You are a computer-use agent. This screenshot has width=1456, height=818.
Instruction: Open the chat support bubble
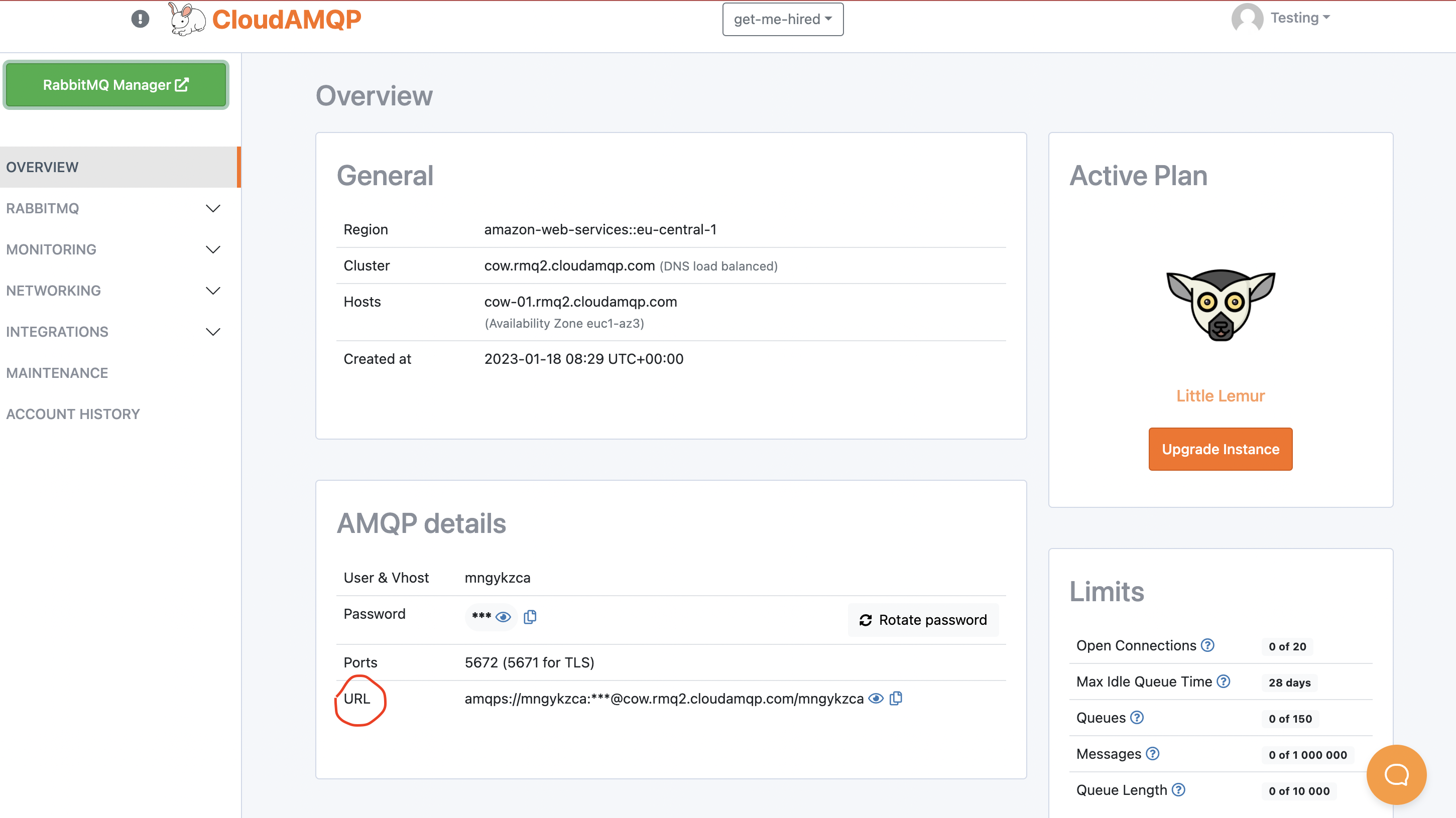coord(1396,774)
